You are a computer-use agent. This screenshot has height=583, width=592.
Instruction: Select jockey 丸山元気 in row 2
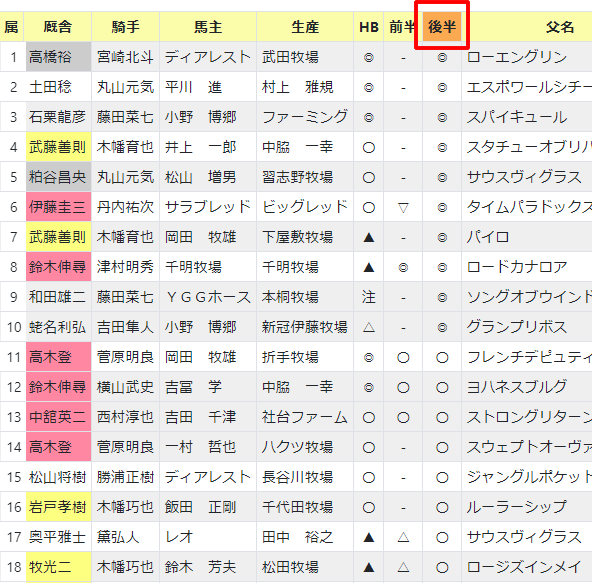(x=125, y=87)
